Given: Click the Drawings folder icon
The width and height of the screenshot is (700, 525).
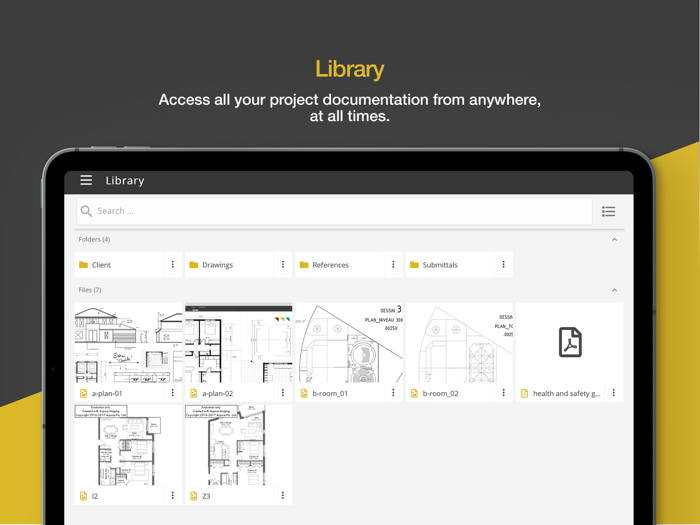Looking at the screenshot, I should [193, 265].
